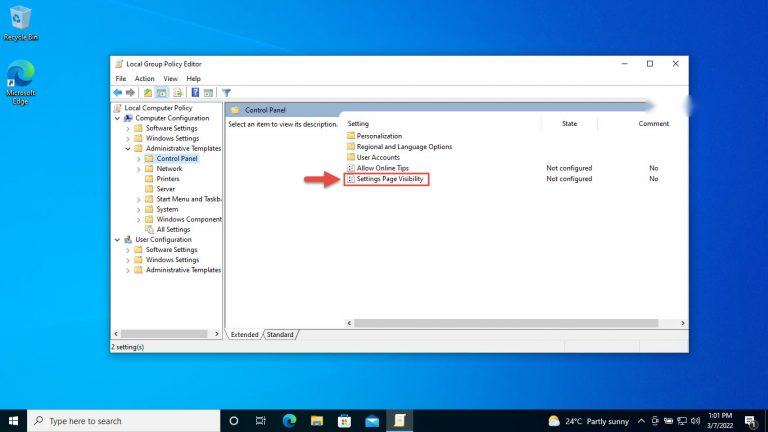Expand Windows Settings under Computer Configuration
This screenshot has width=768, height=432.
[128, 139]
